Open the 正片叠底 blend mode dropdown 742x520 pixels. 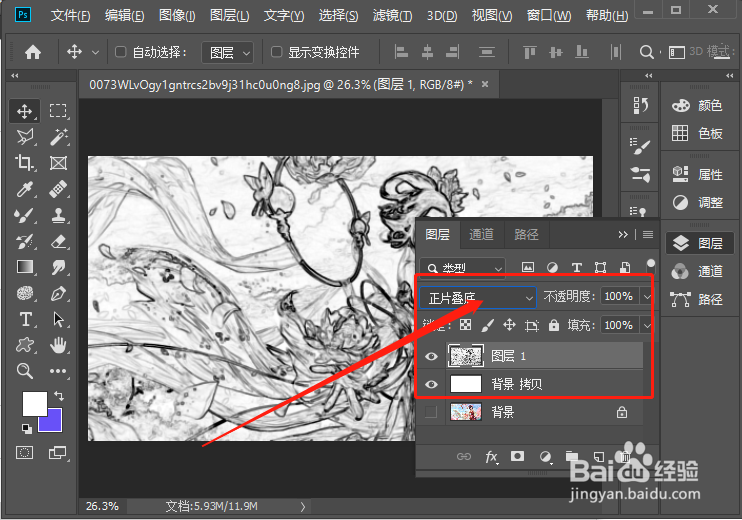pos(477,298)
